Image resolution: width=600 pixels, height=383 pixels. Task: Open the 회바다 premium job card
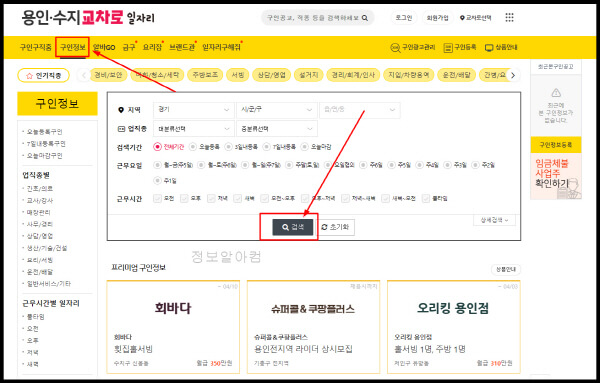click(173, 327)
